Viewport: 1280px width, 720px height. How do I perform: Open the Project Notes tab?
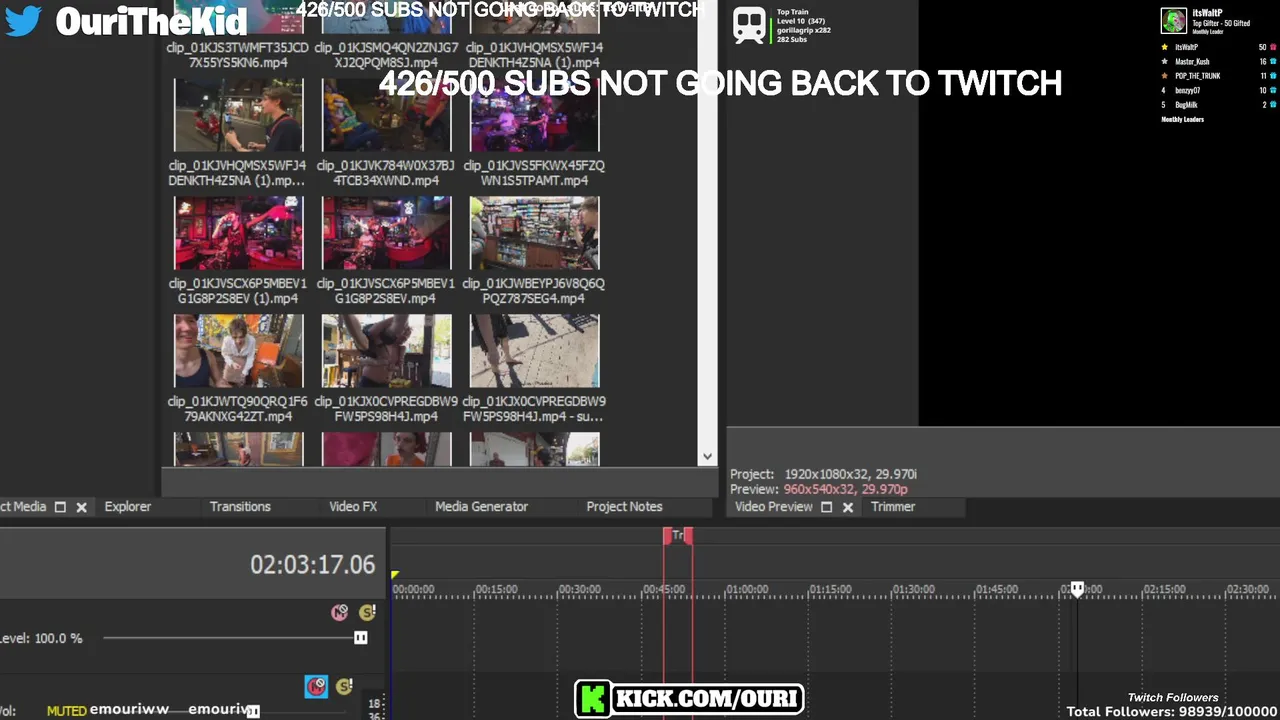pyautogui.click(x=624, y=507)
